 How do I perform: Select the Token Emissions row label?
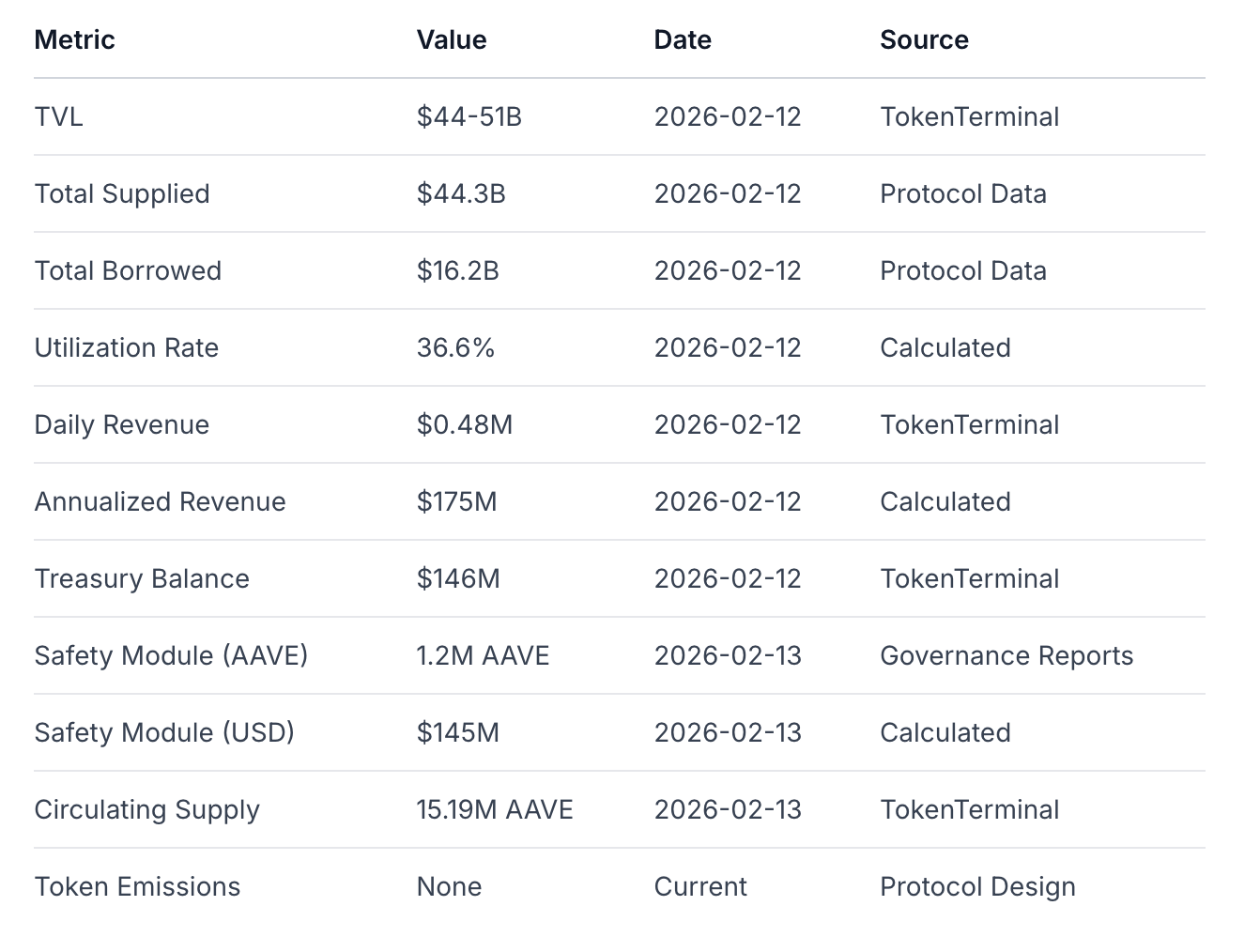[x=137, y=886]
